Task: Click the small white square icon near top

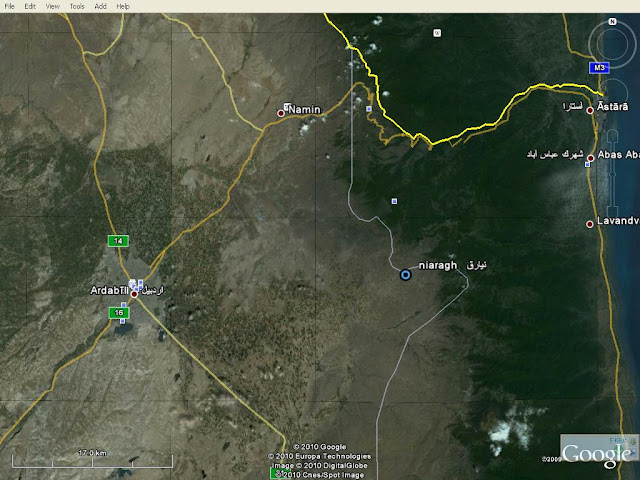Action: [437, 33]
